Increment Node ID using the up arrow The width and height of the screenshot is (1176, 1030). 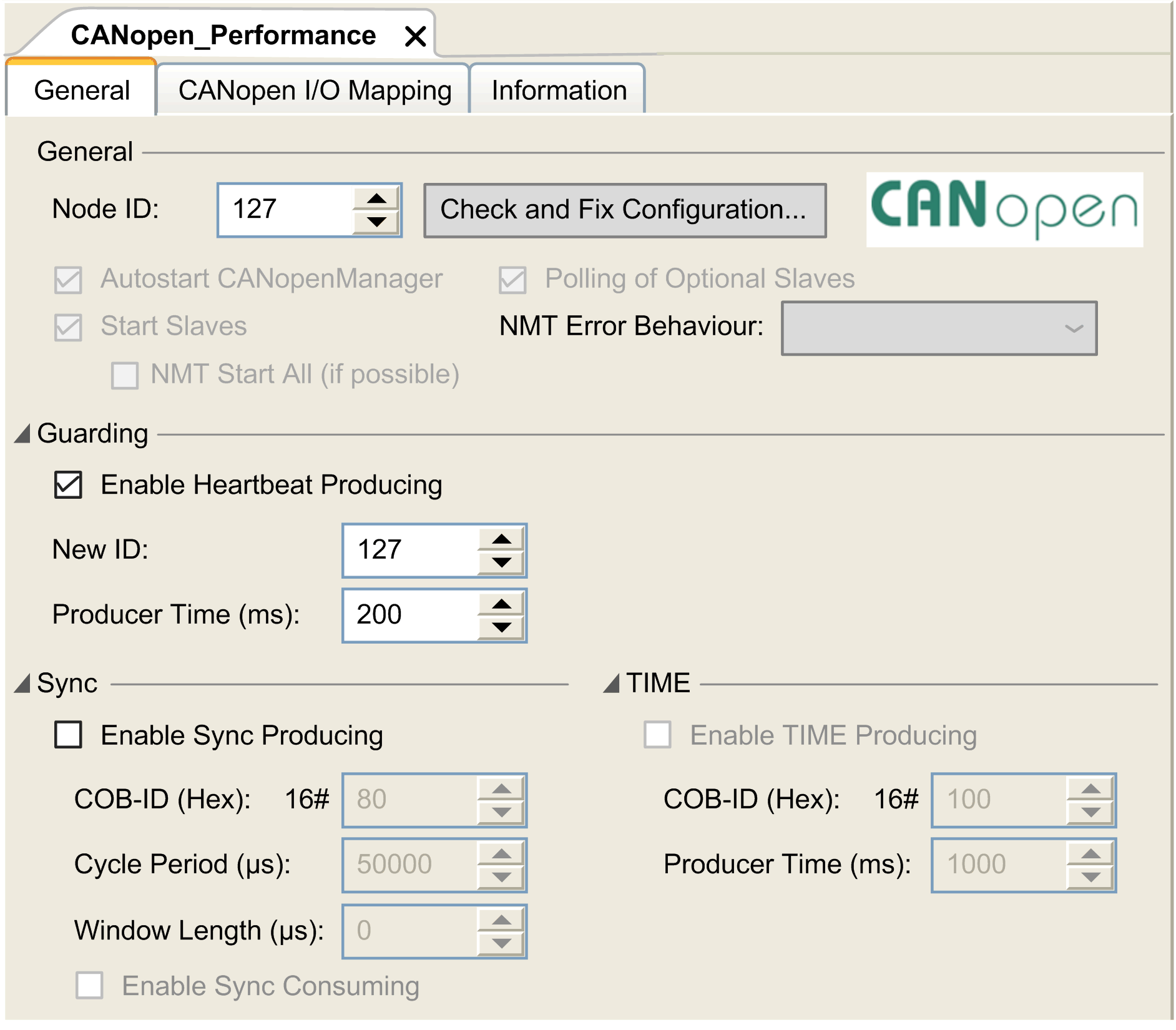click(x=378, y=199)
